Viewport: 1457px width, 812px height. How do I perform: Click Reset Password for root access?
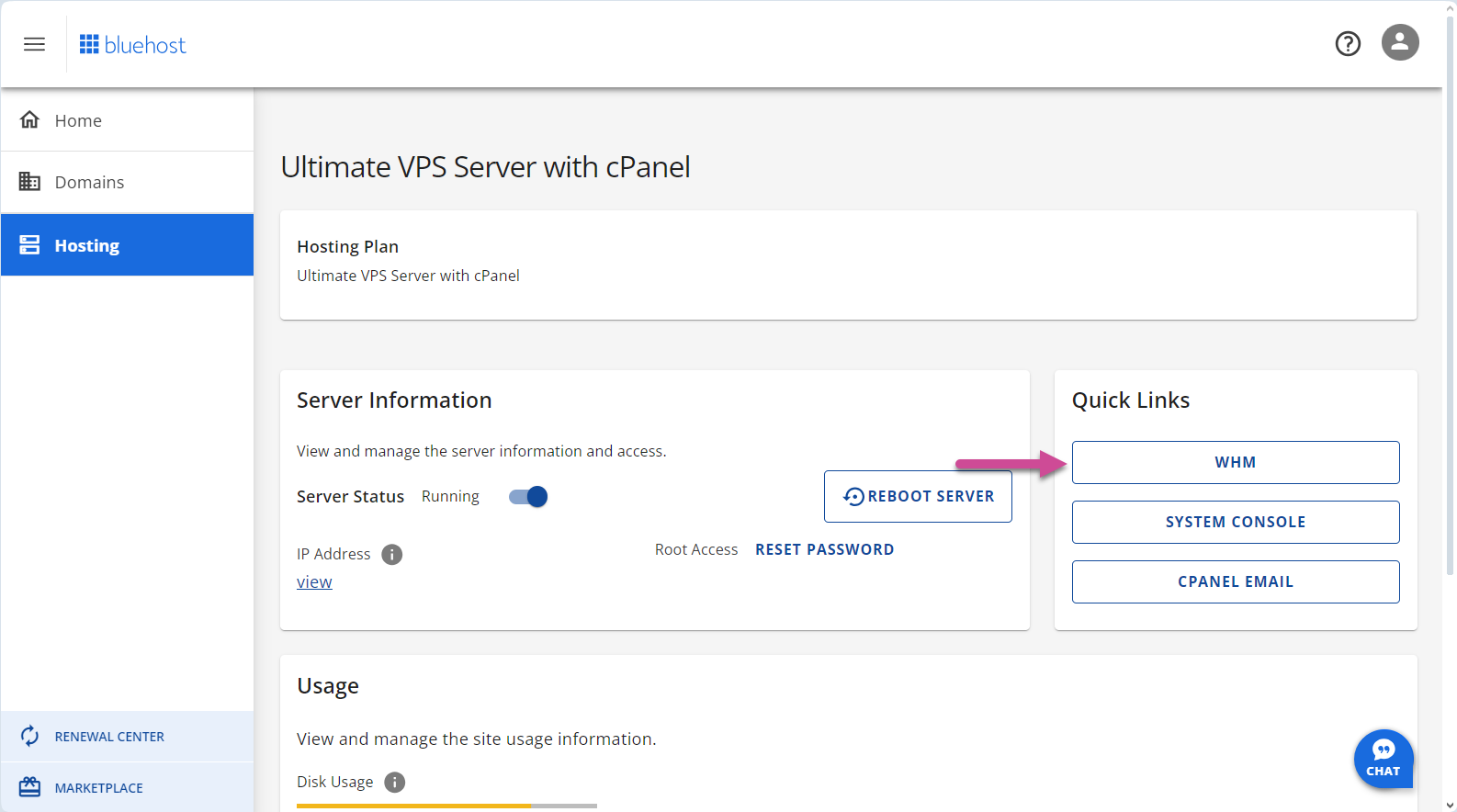pos(824,549)
